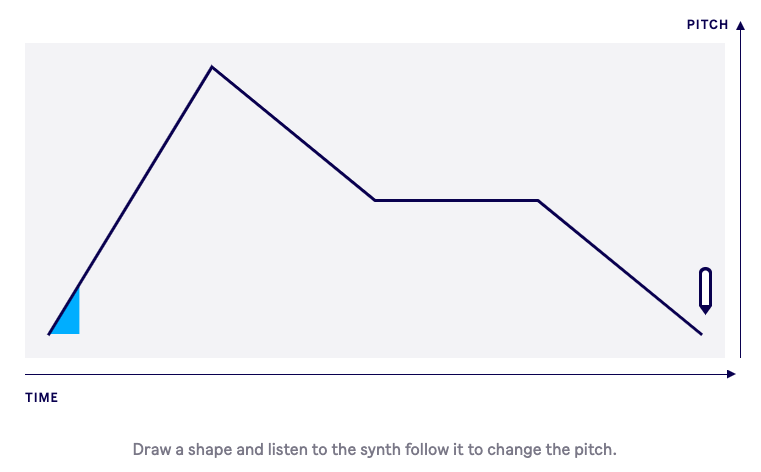
Task: Click the starting point of the pitch curve
Action: pos(49,333)
